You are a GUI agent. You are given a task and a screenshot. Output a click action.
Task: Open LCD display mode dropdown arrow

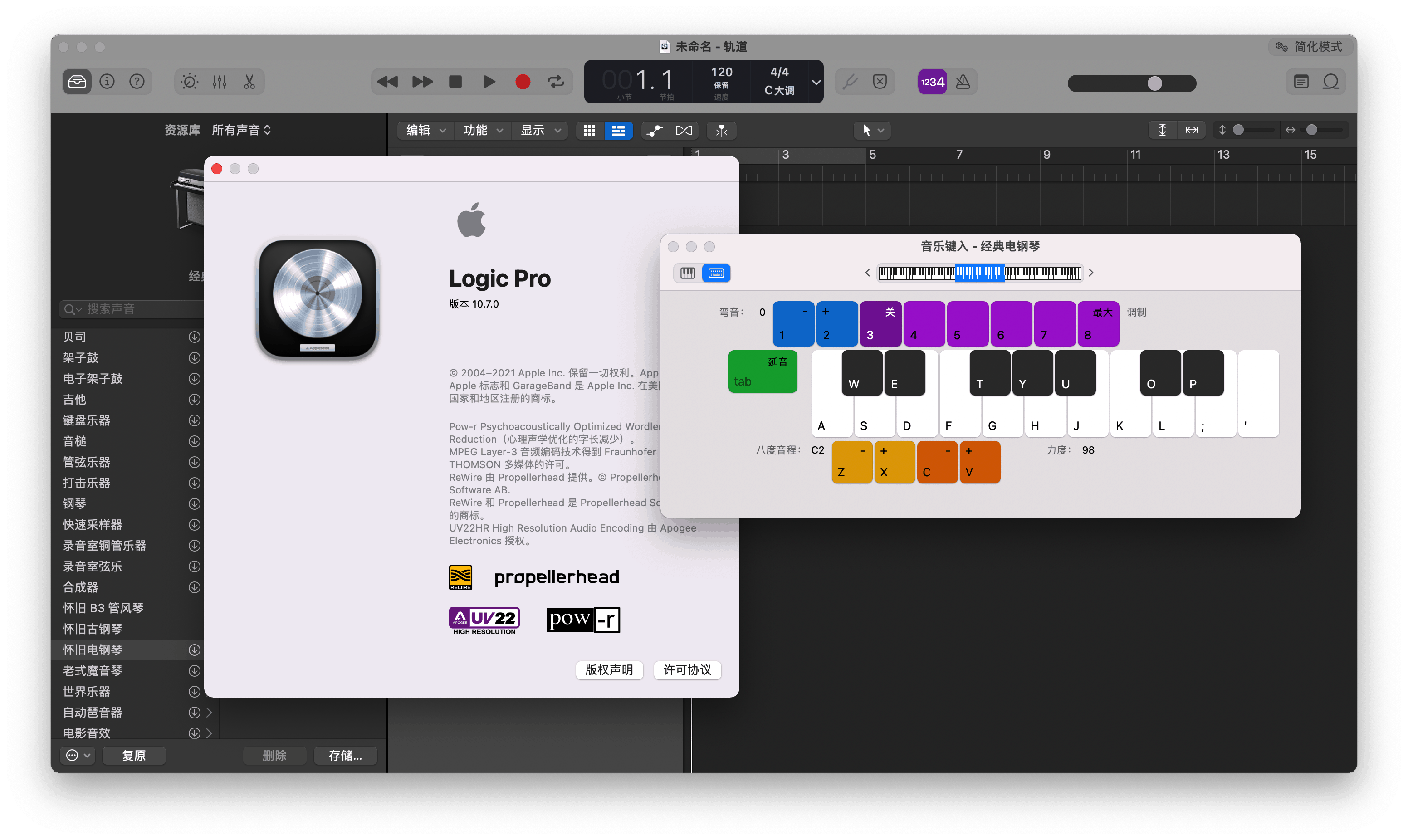[816, 82]
